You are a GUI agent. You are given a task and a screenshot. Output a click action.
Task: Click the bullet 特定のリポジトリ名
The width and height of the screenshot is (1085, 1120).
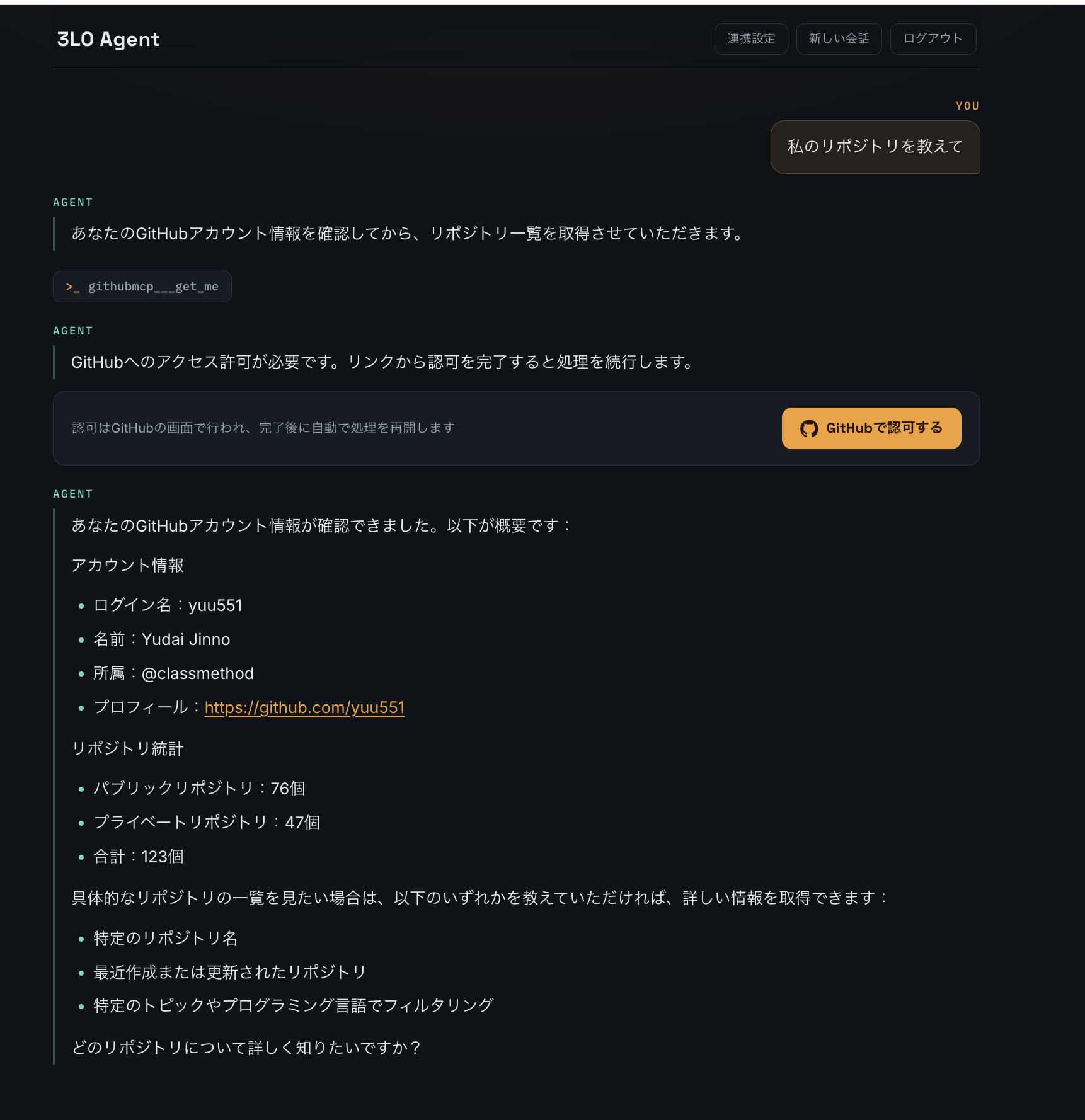coord(166,938)
